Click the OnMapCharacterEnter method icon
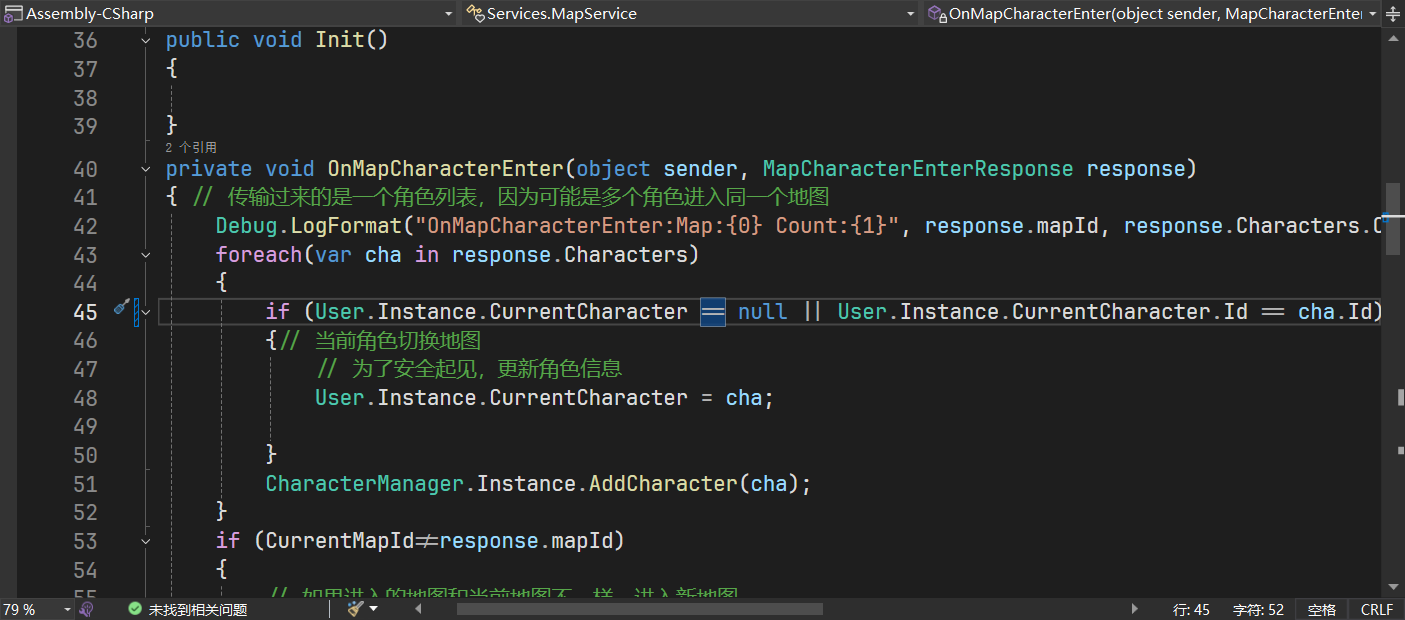The width and height of the screenshot is (1405, 620). pyautogui.click(x=936, y=14)
